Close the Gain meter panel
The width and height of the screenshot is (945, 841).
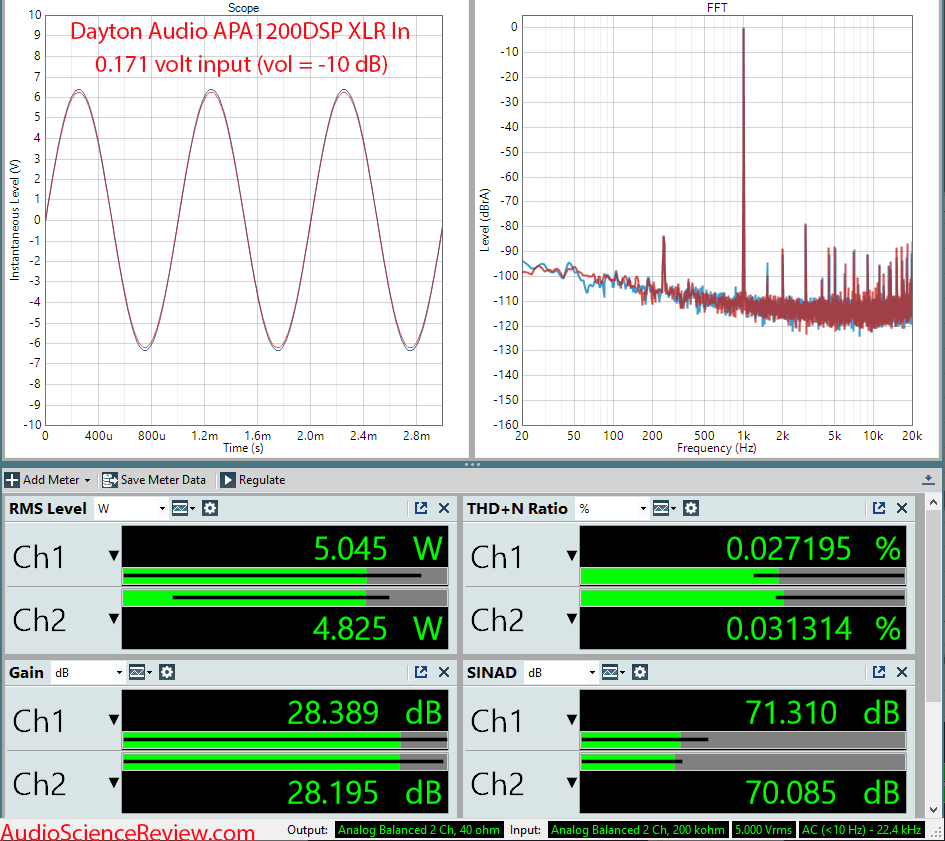tap(444, 672)
